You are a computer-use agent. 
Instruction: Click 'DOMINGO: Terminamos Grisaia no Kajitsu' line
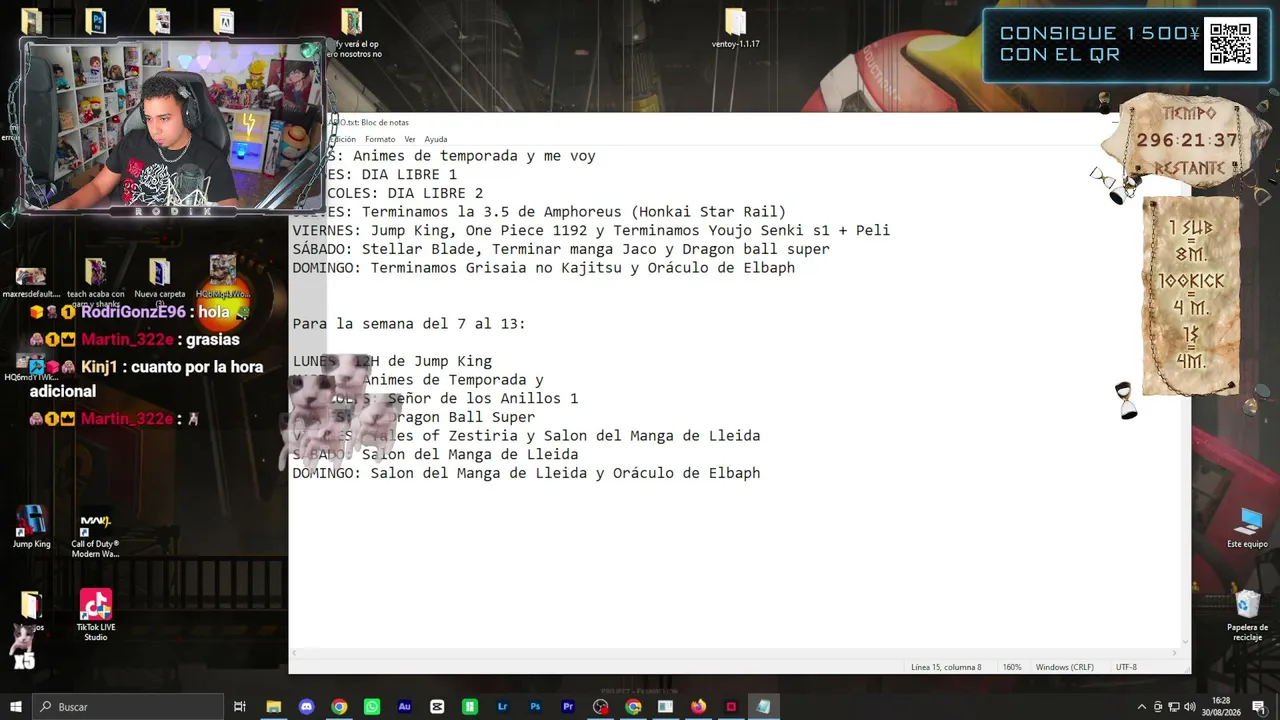click(x=543, y=268)
